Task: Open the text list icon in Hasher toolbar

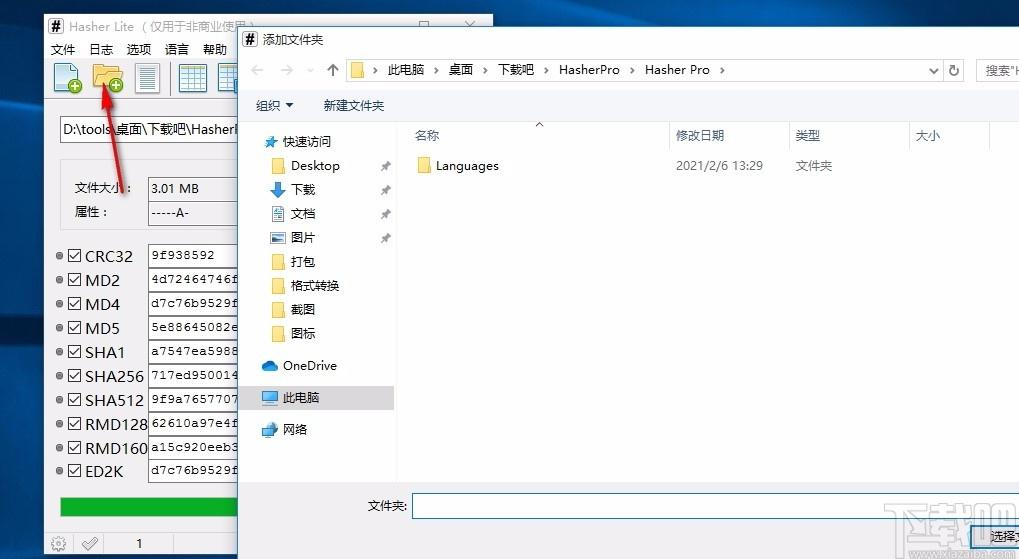Action: coord(147,78)
